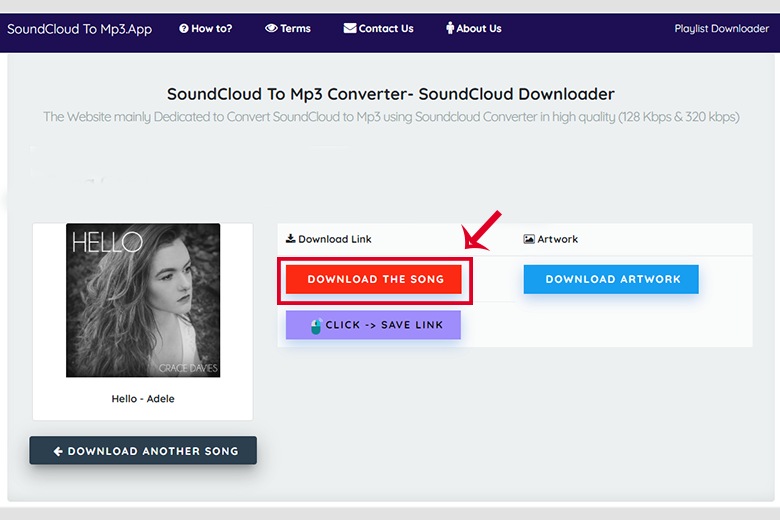Viewport: 780px width, 520px height.
Task: Open the How to? menu text
Action: click(x=211, y=28)
